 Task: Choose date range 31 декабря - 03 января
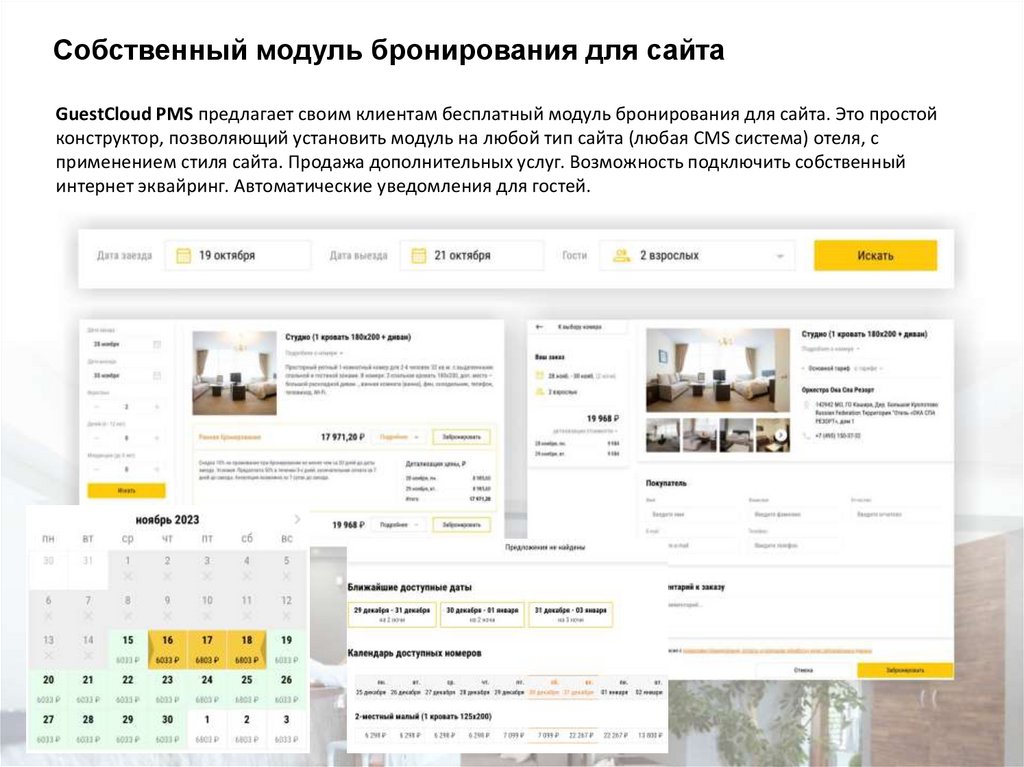570,614
